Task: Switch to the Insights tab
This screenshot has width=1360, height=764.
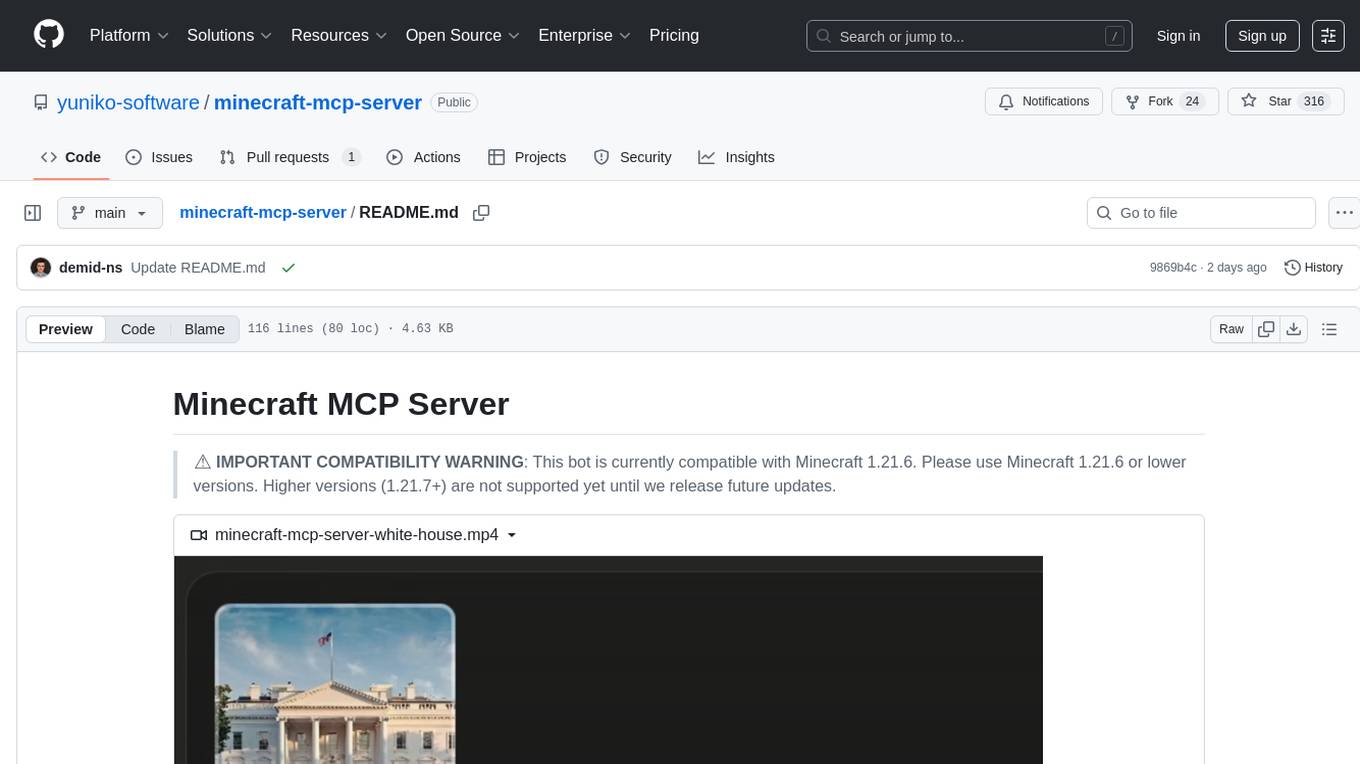Action: 736,157
